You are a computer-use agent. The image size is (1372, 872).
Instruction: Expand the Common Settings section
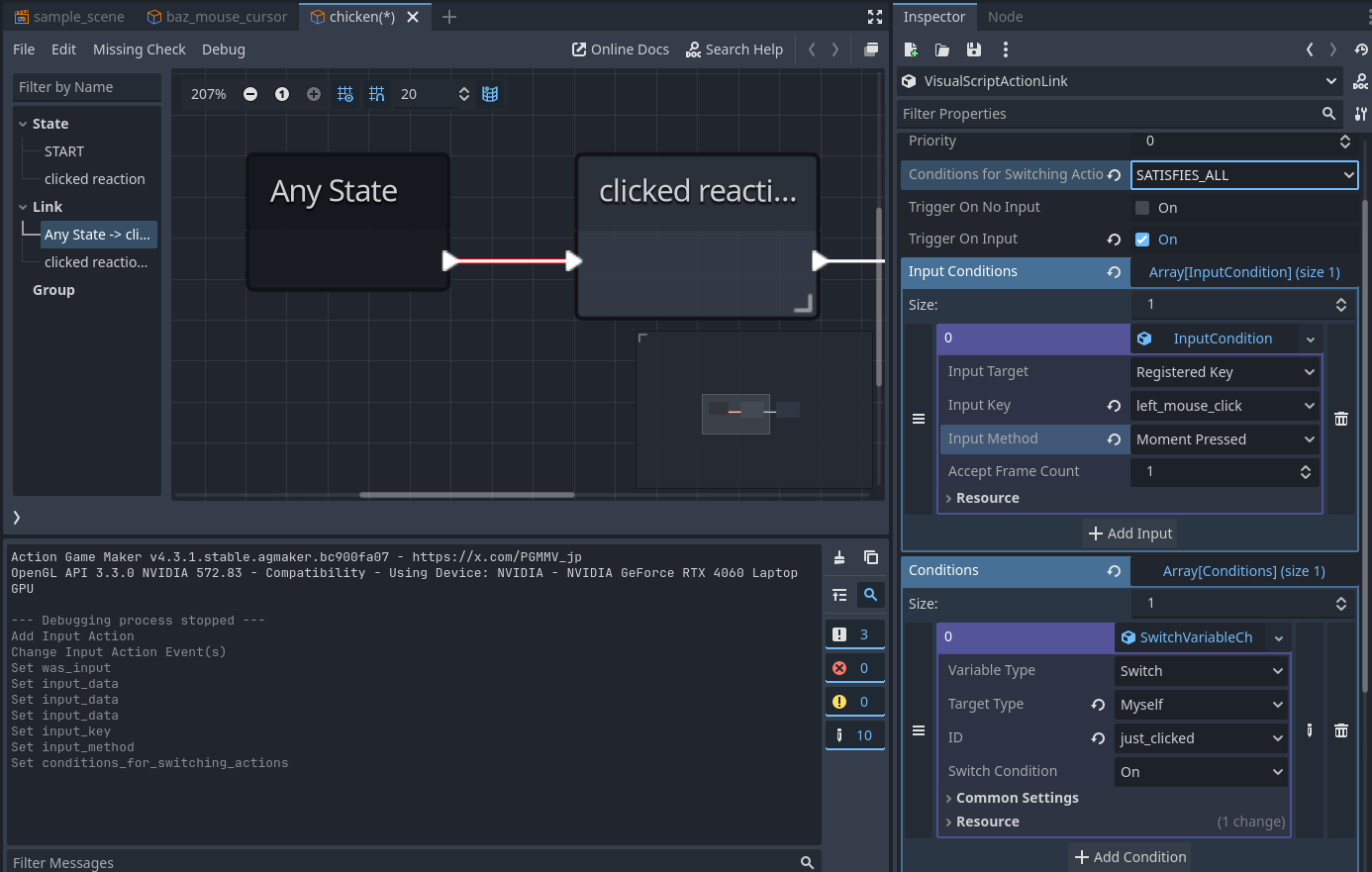[1017, 798]
